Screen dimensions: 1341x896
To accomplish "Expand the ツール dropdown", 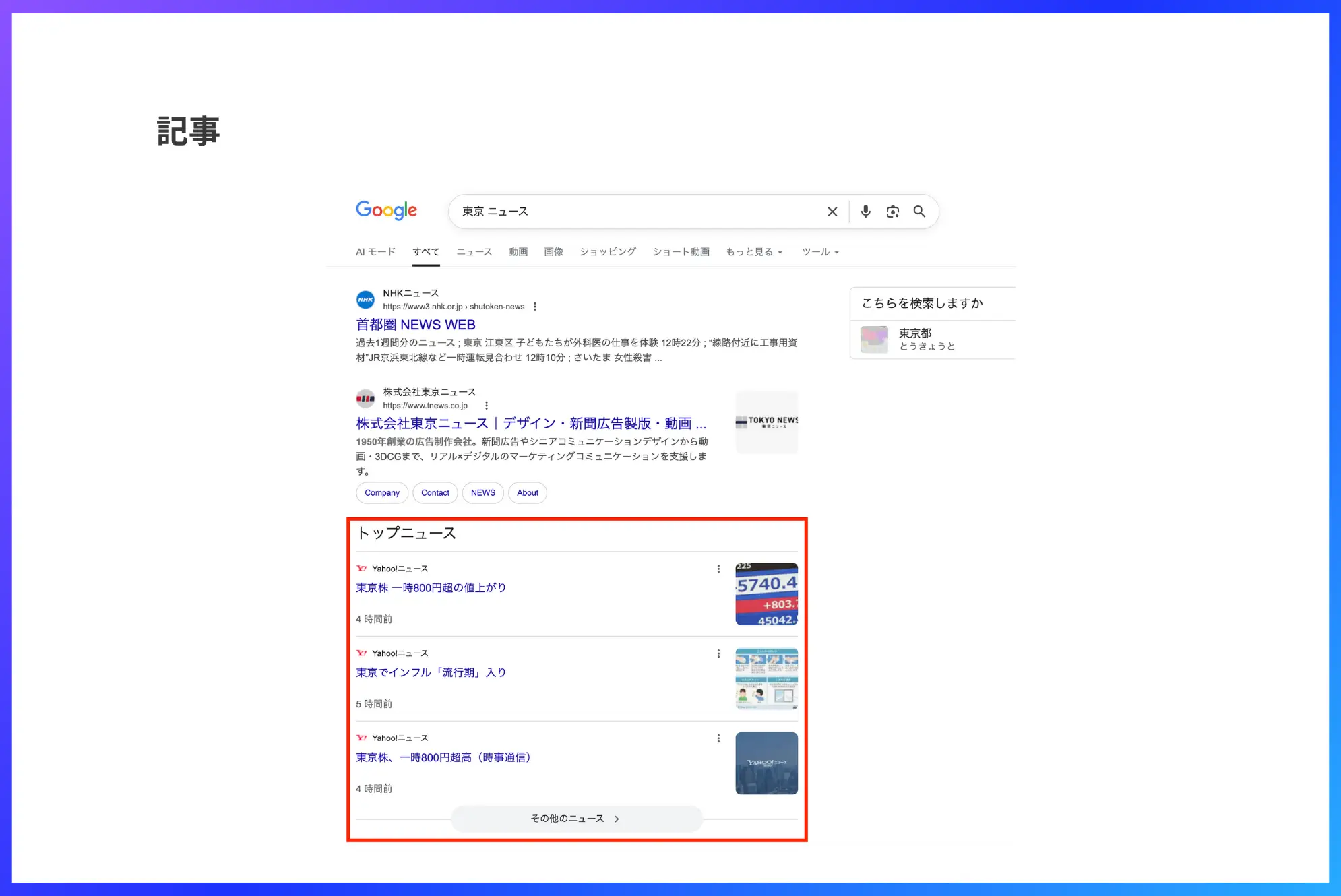I will pyautogui.click(x=820, y=252).
